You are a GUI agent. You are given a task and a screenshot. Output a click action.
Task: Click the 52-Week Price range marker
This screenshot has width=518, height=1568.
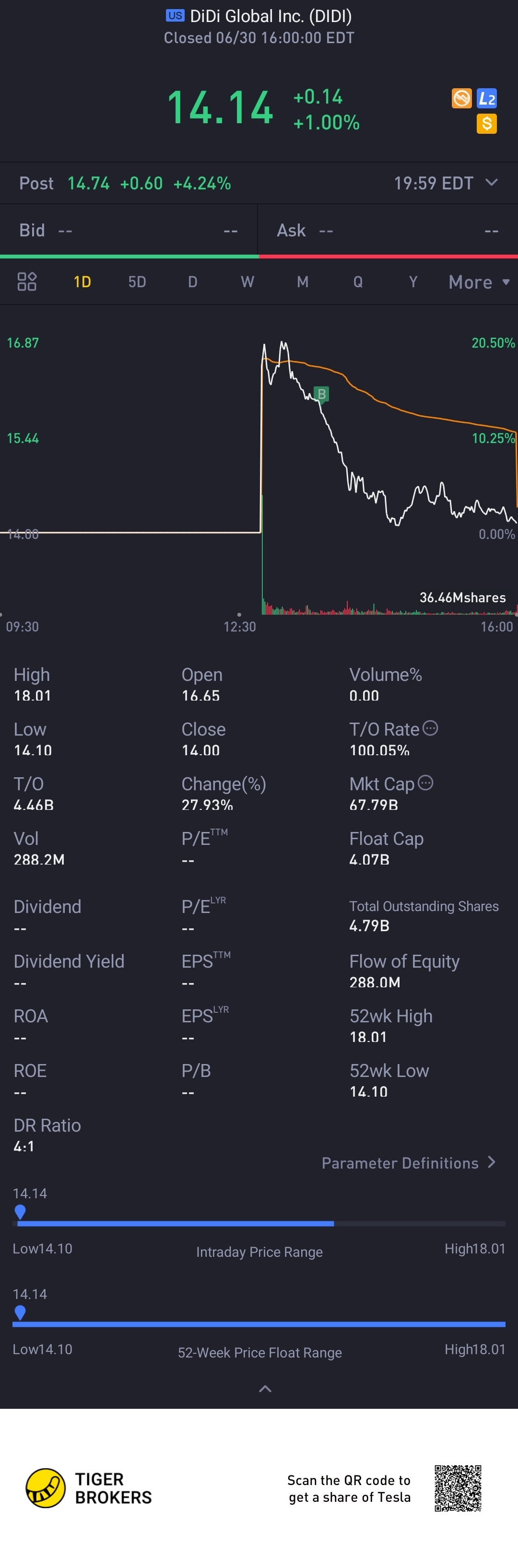click(x=20, y=1312)
